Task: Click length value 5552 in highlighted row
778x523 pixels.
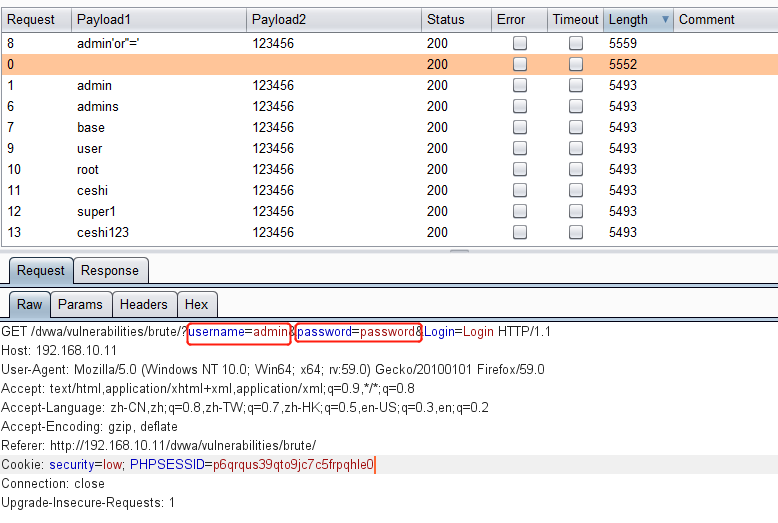Action: click(x=623, y=64)
